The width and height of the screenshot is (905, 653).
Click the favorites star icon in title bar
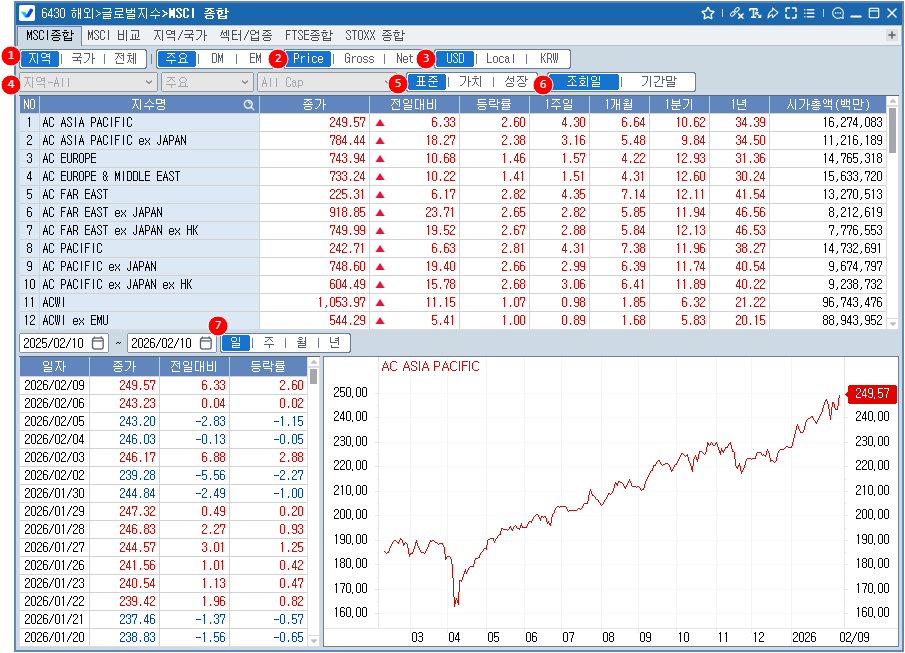[x=708, y=13]
